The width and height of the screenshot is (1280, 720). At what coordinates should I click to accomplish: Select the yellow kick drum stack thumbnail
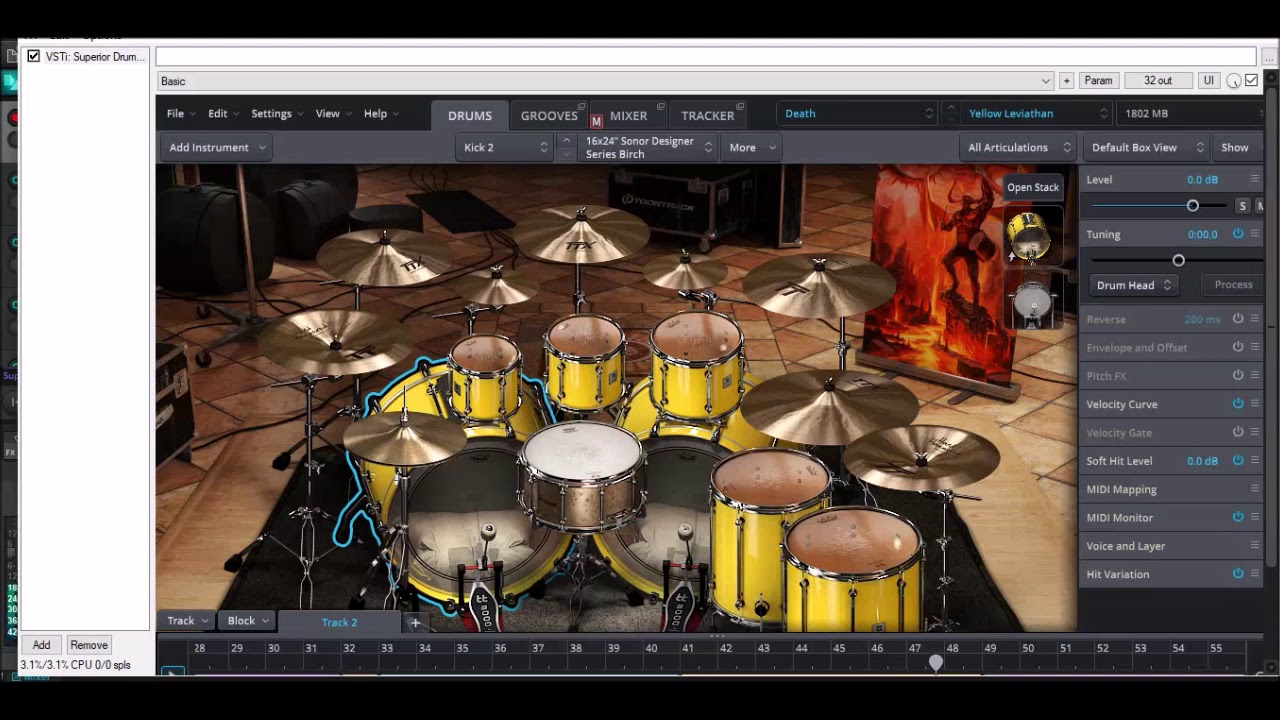pyautogui.click(x=1033, y=236)
